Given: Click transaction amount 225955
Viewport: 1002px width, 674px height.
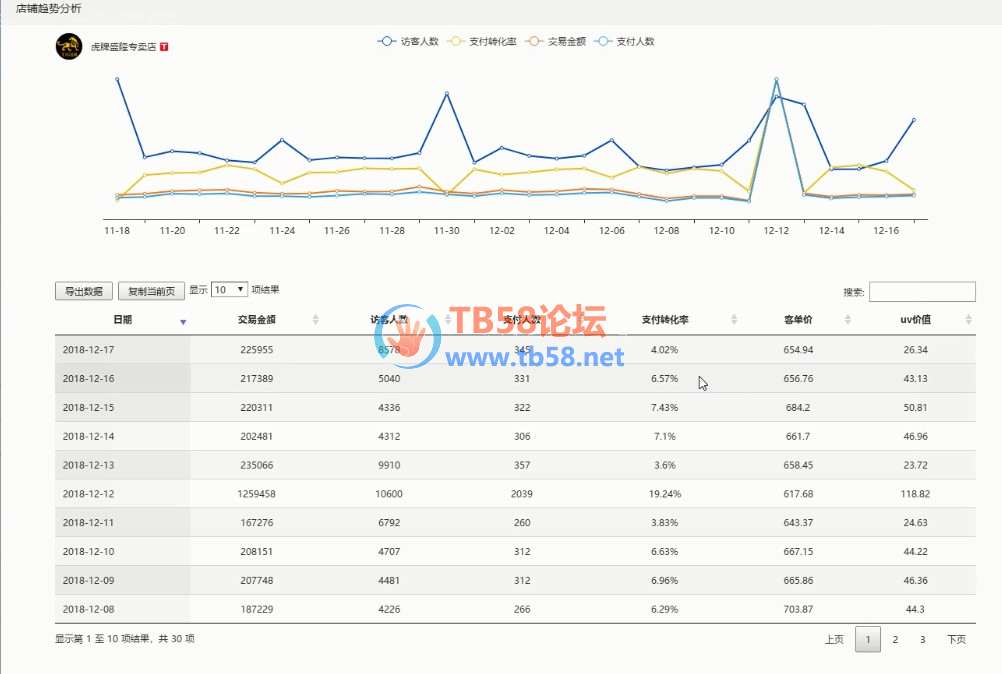Looking at the screenshot, I should click(x=256, y=349).
